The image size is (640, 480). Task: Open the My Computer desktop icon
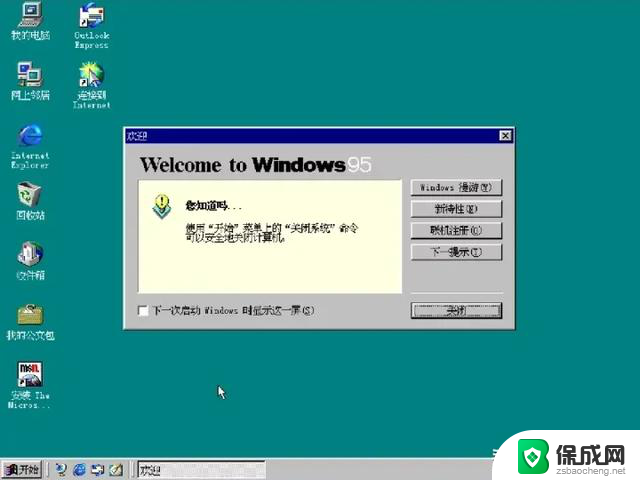pos(31,20)
